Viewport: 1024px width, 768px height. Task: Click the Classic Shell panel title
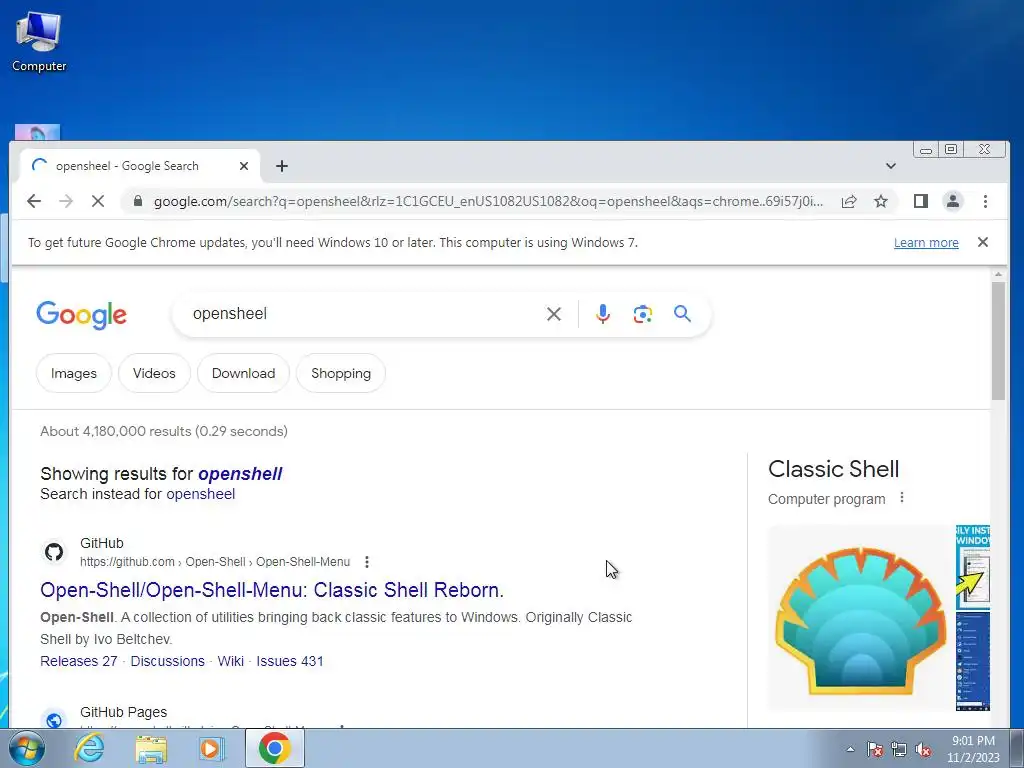(833, 469)
